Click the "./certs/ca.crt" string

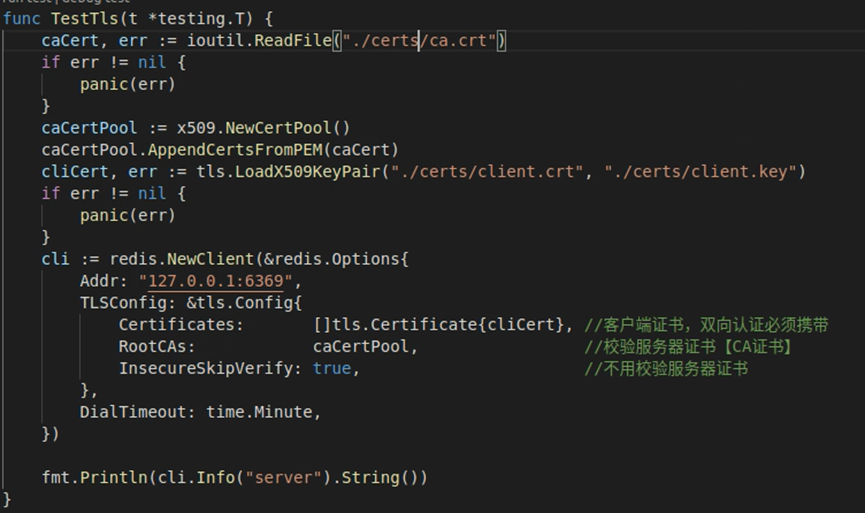[x=419, y=40]
